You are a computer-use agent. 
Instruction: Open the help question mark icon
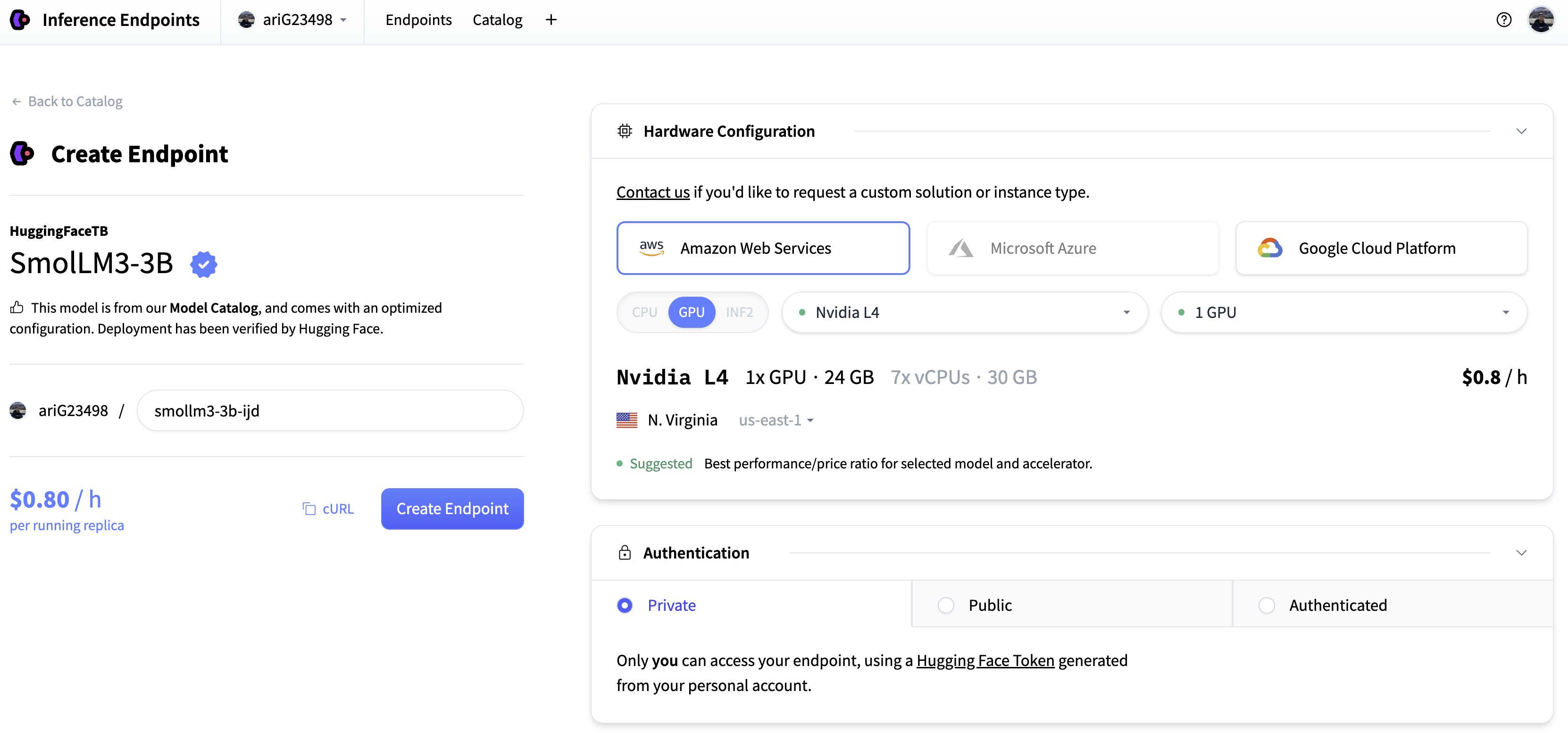(1503, 20)
